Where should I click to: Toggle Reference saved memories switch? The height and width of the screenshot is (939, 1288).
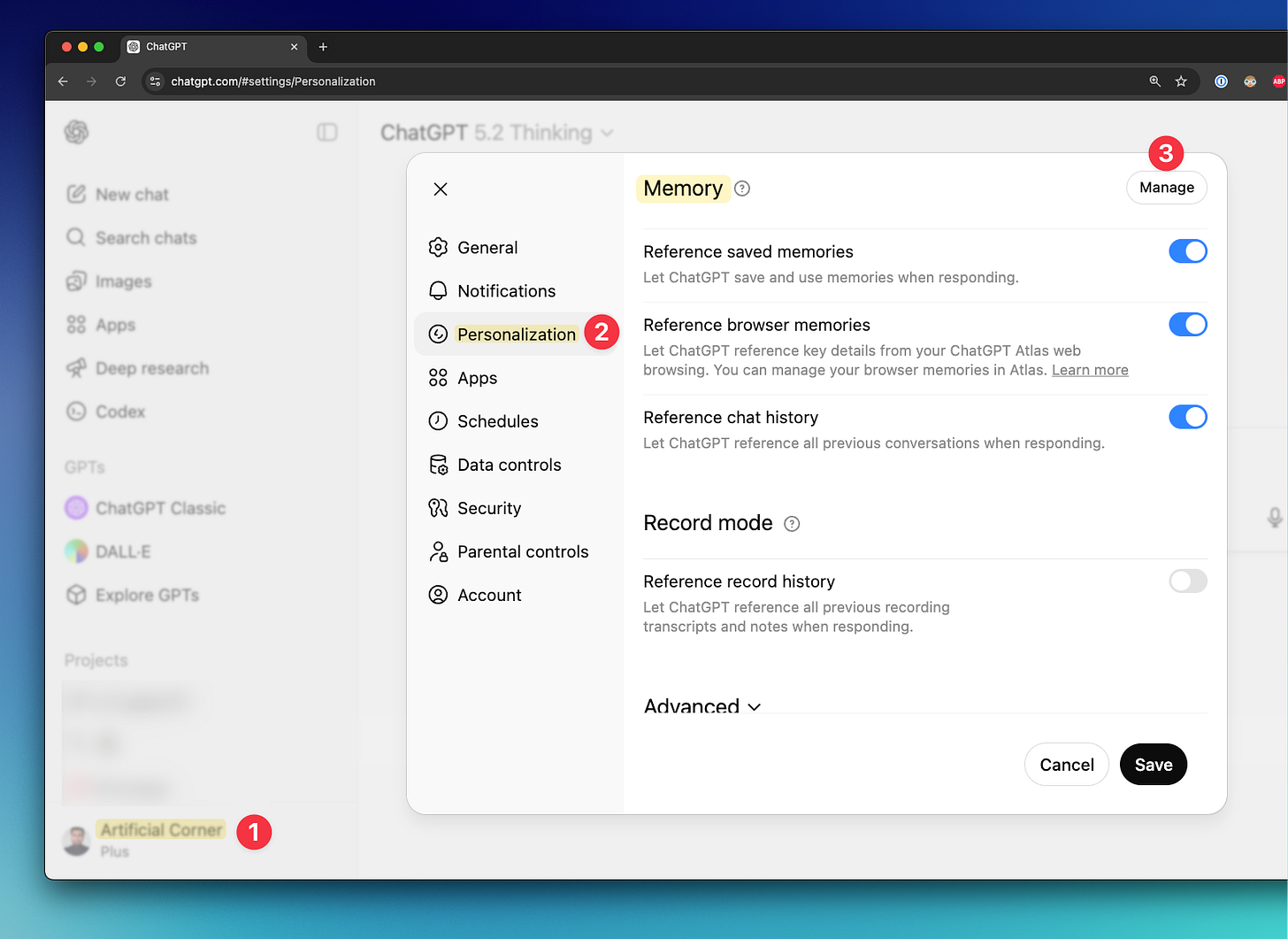tap(1187, 251)
